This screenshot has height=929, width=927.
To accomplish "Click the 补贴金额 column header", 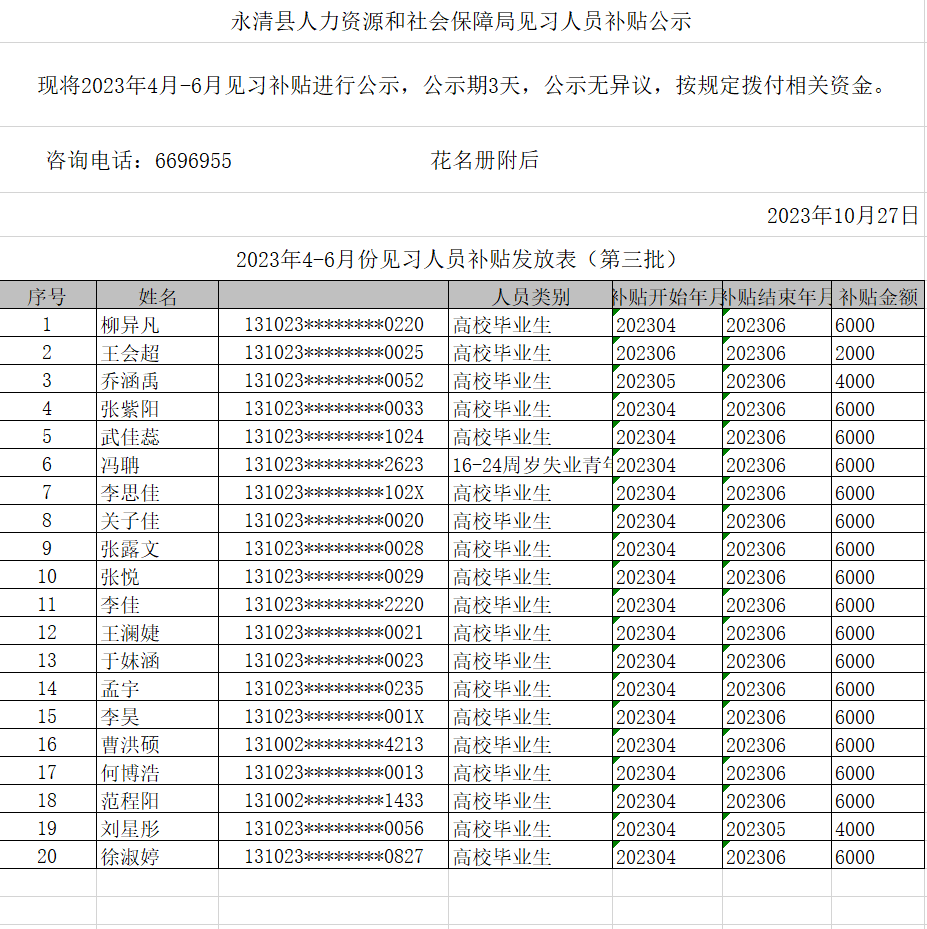I will click(x=878, y=296).
